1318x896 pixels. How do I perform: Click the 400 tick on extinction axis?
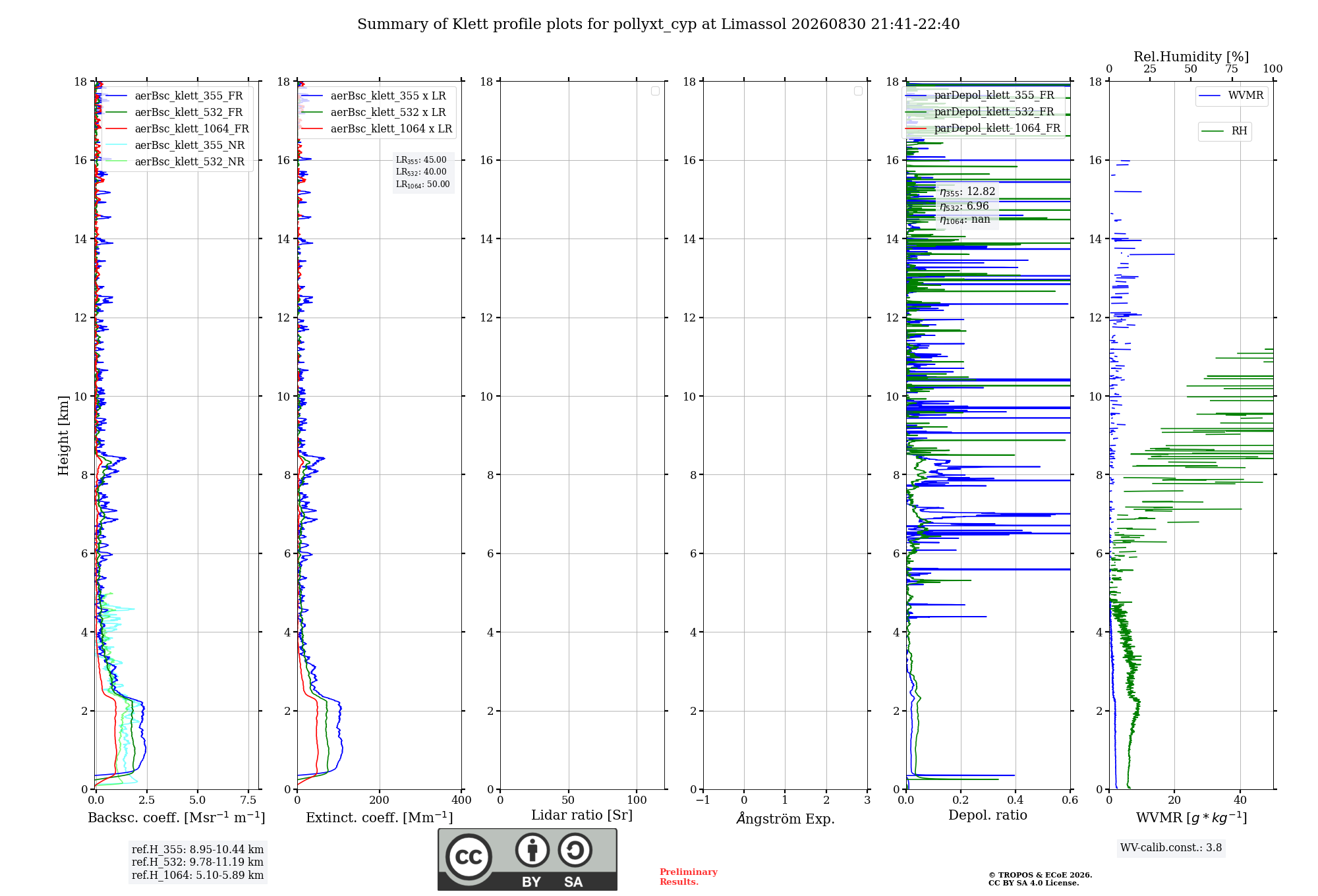point(461,800)
